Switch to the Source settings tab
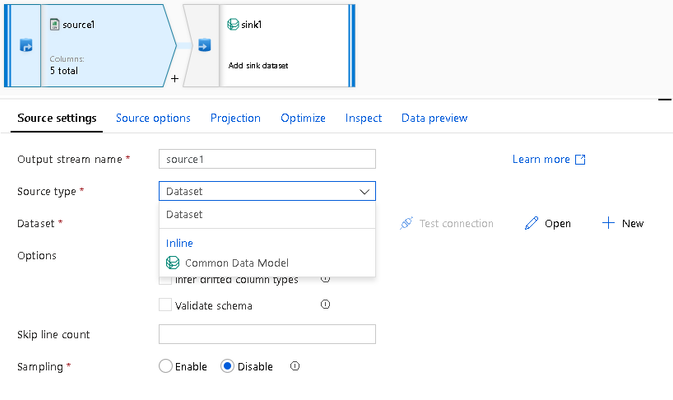The width and height of the screenshot is (673, 400). (57, 118)
